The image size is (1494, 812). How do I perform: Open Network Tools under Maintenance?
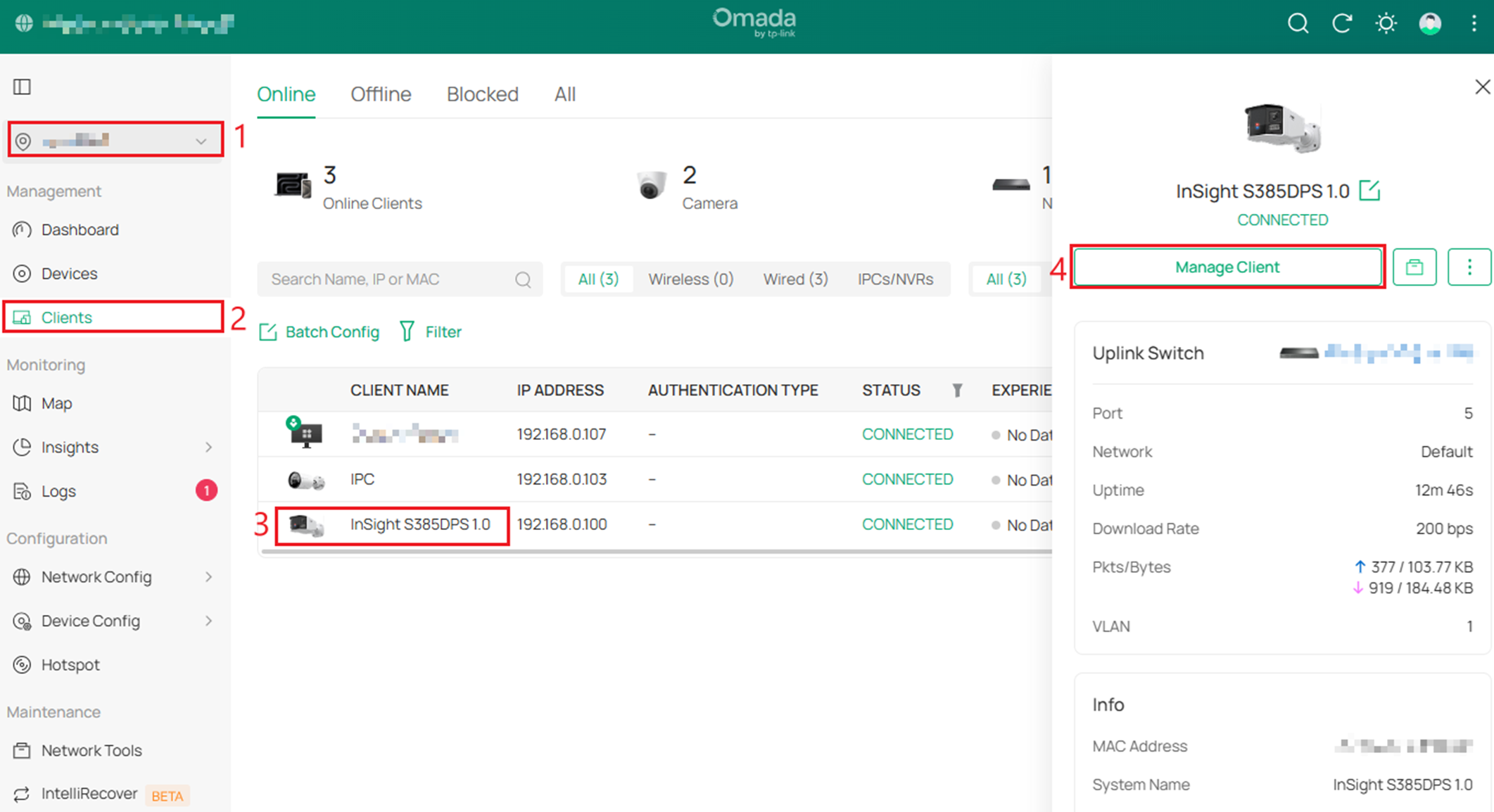click(91, 750)
